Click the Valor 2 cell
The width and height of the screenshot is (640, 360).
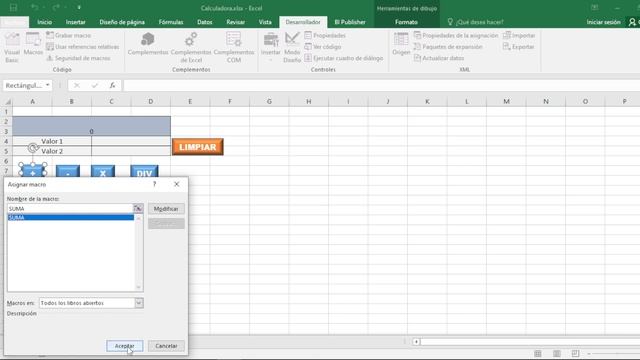tap(52, 151)
